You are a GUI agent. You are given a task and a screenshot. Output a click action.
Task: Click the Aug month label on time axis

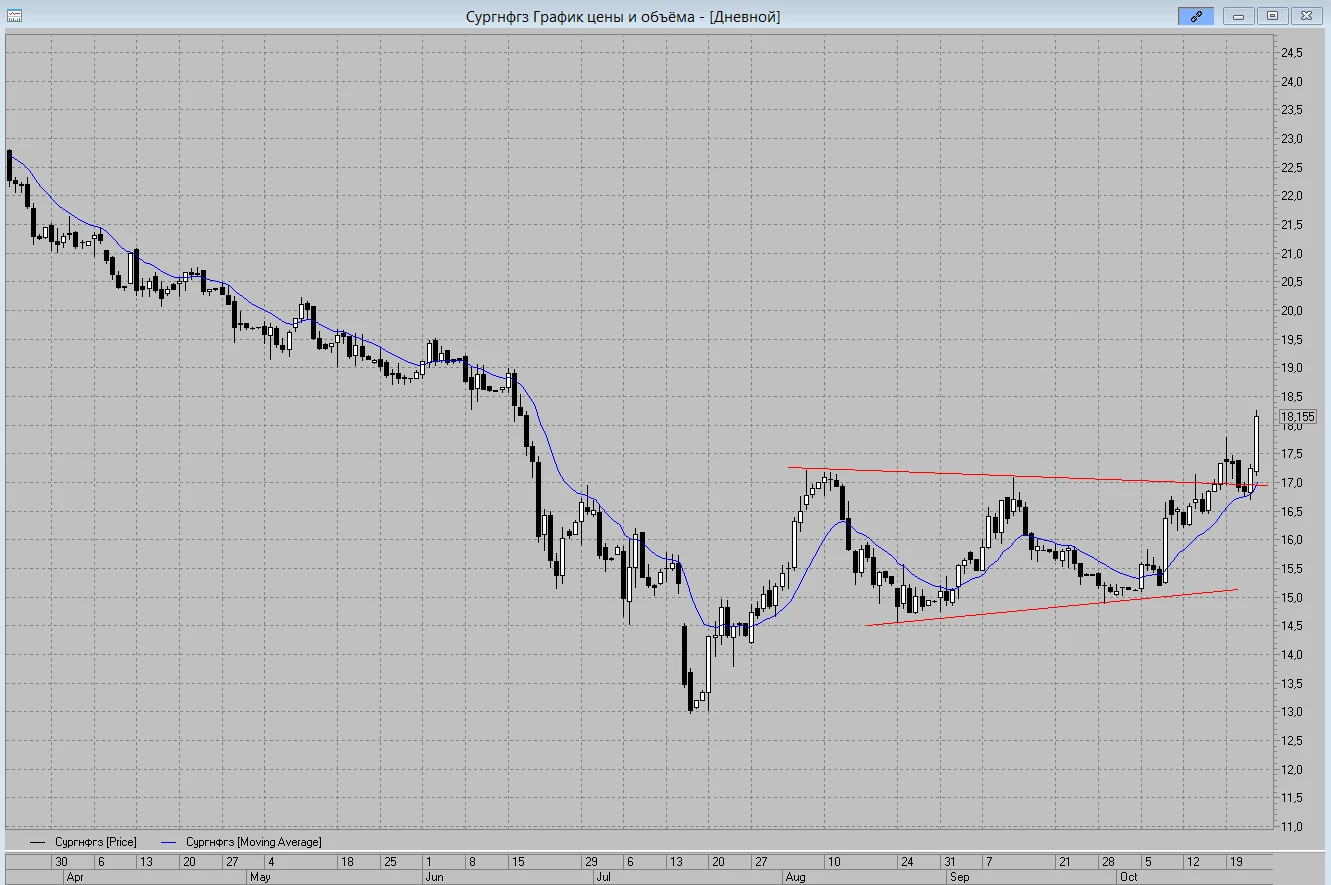tap(795, 876)
